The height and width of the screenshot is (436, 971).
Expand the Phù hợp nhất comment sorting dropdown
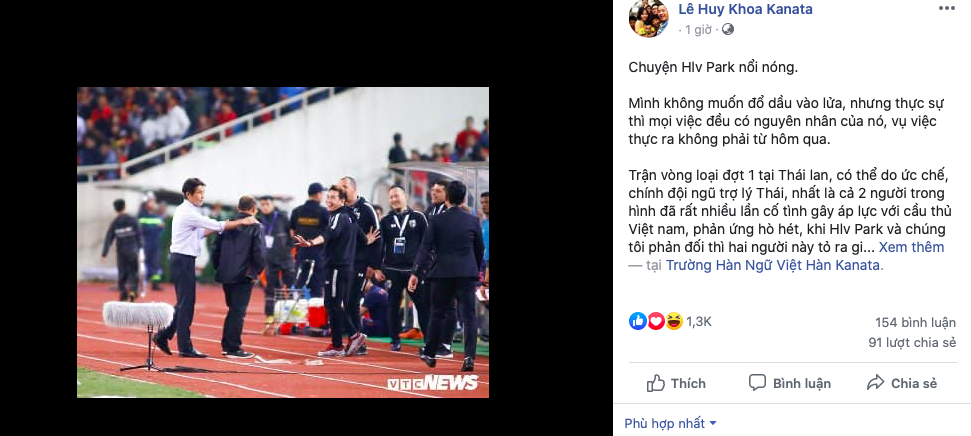tap(671, 424)
